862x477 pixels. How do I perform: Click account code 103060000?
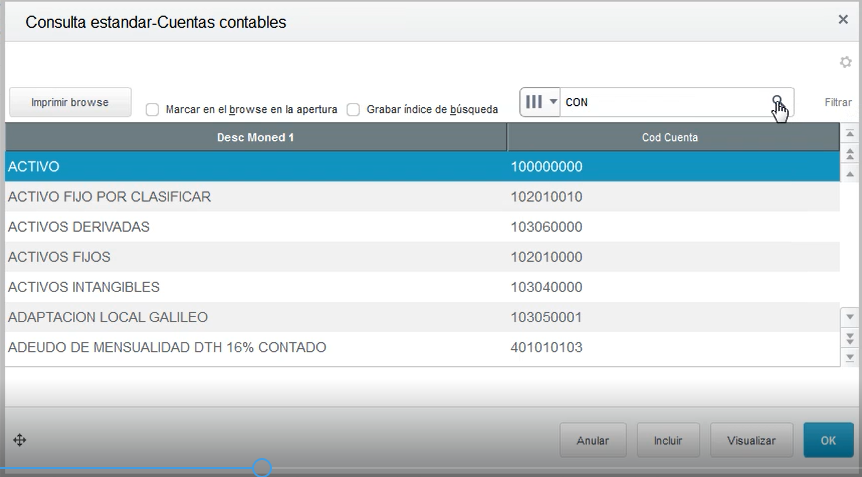546,227
